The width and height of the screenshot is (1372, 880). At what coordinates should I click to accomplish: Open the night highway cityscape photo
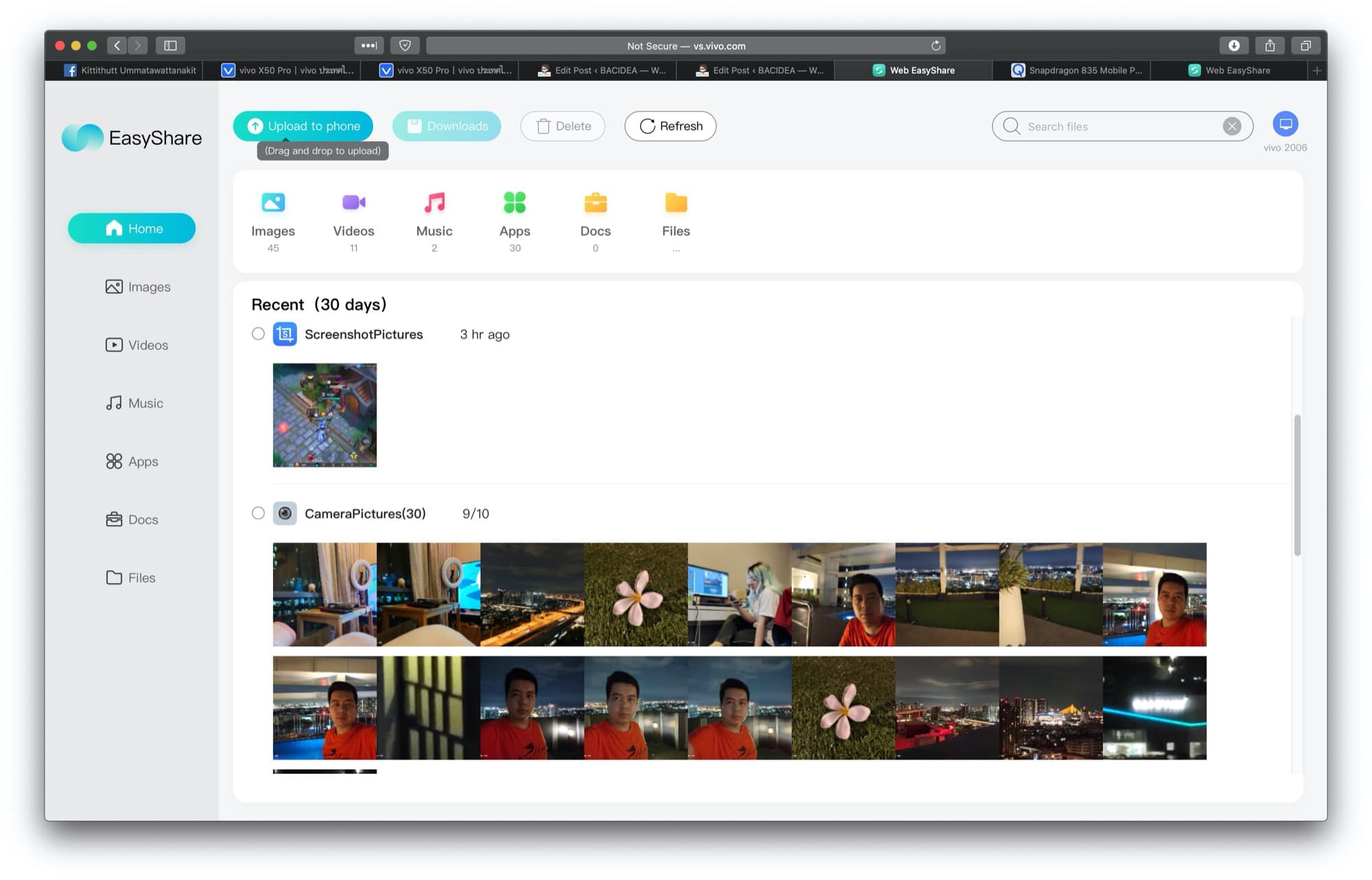pyautogui.click(x=532, y=595)
